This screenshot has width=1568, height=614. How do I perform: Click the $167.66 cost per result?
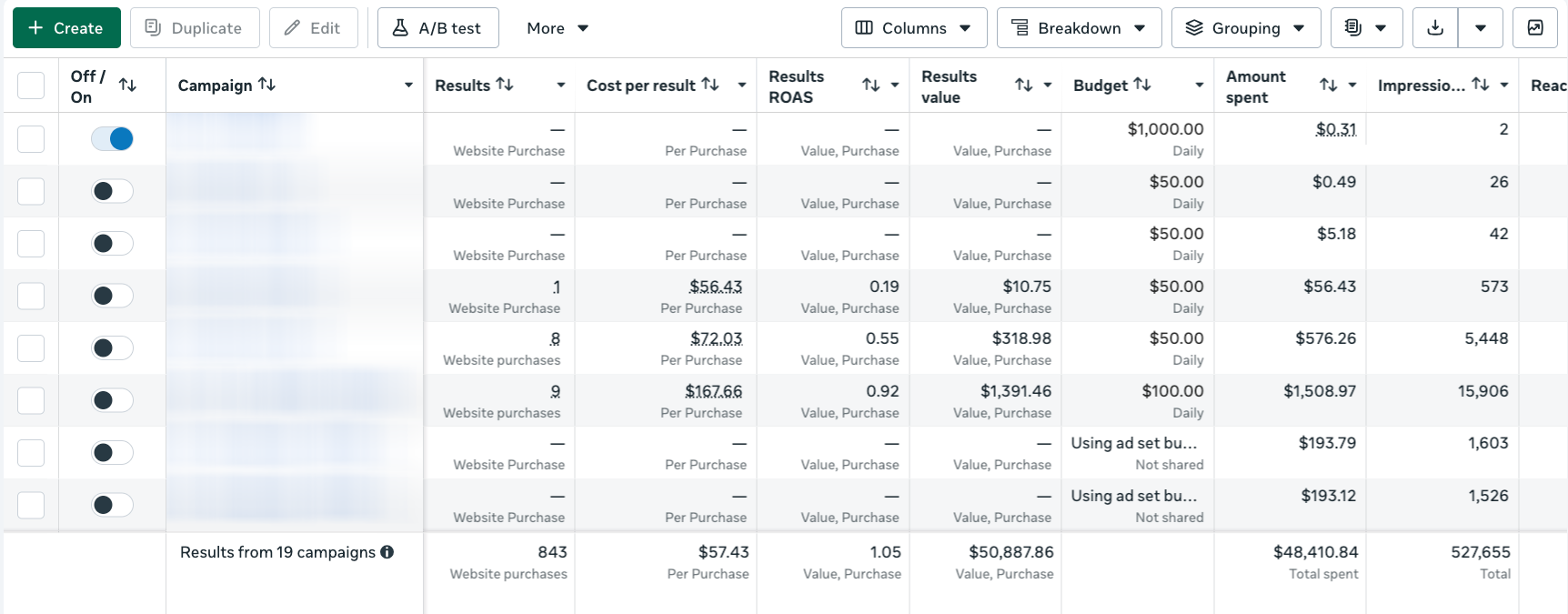[713, 391]
